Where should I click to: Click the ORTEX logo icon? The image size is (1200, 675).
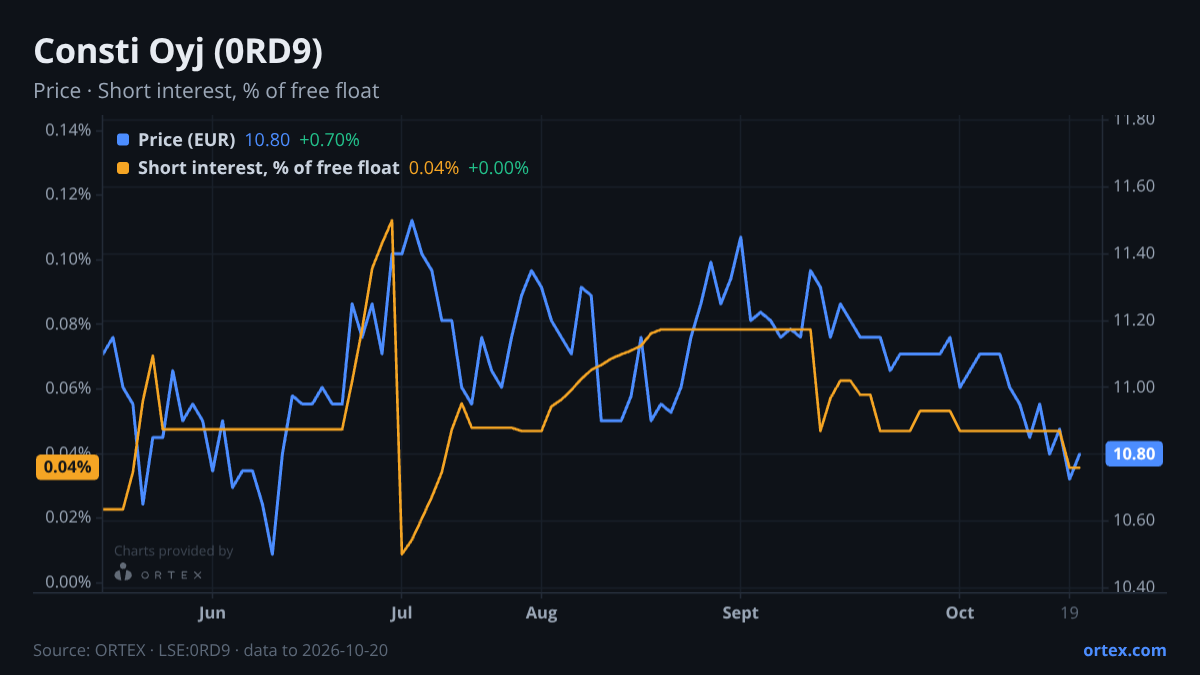pyautogui.click(x=123, y=573)
